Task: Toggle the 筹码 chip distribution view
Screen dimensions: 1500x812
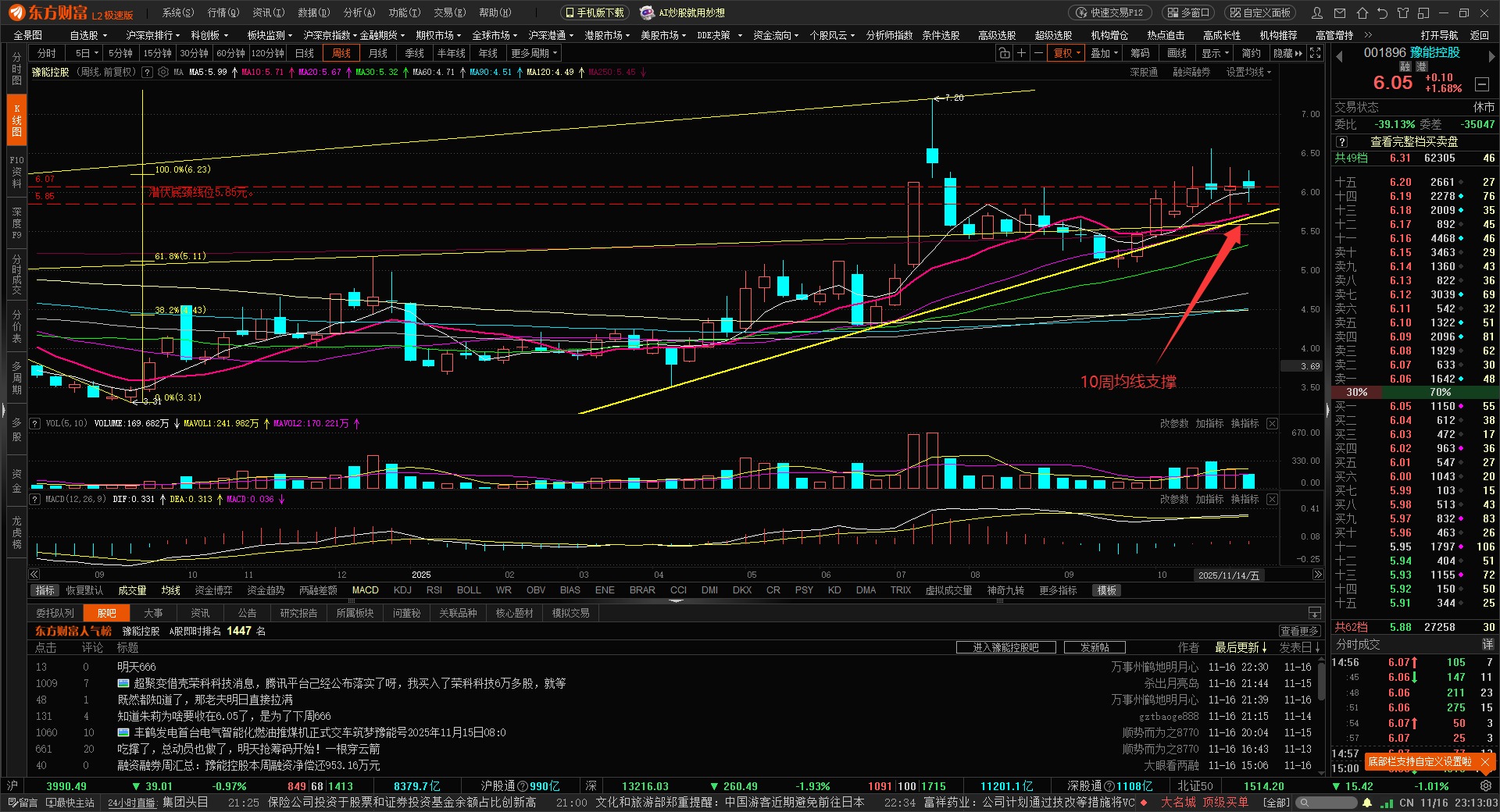Action: (1140, 53)
